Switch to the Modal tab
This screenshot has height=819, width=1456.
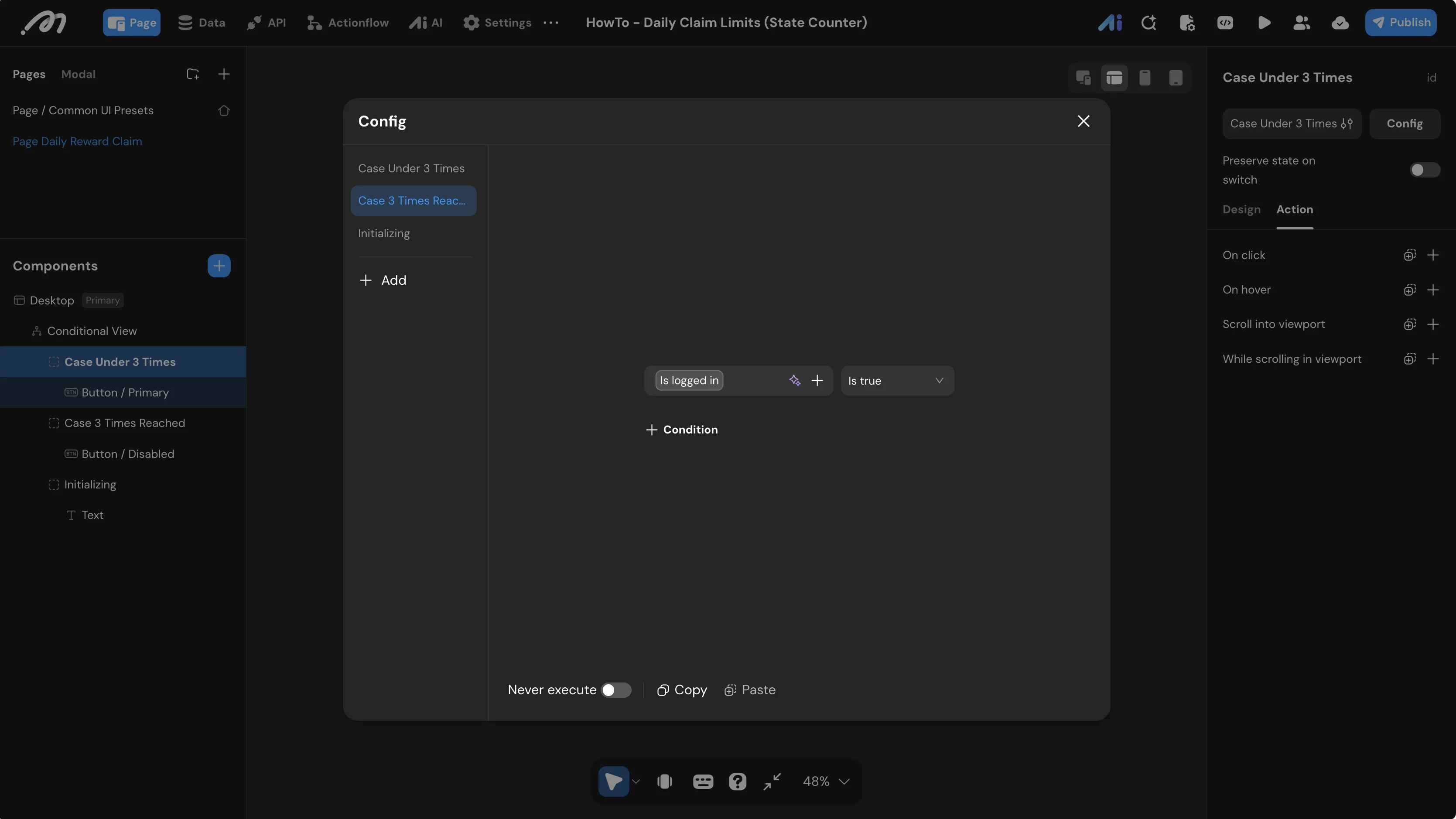78,74
